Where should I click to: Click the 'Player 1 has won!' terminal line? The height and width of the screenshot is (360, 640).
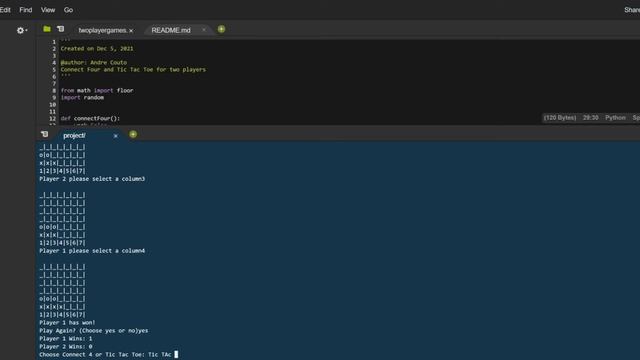67,322
